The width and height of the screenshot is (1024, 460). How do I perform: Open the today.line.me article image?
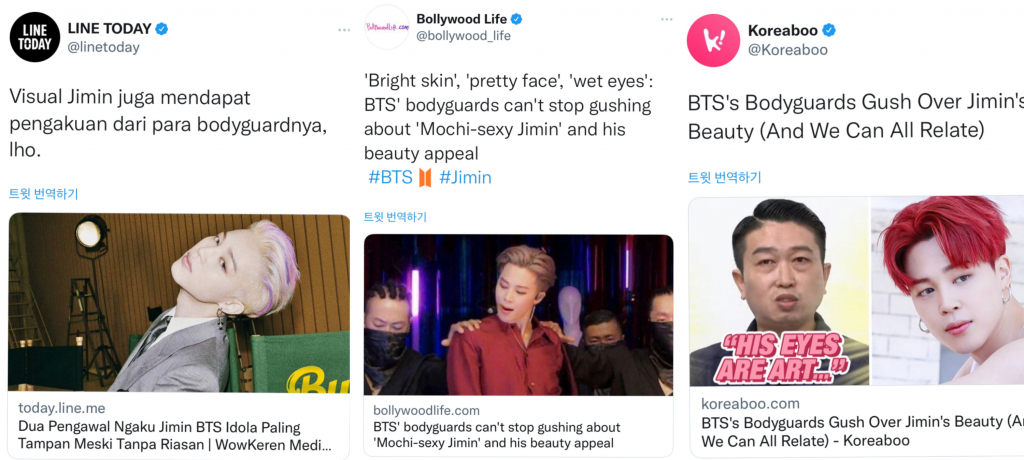pyautogui.click(x=179, y=303)
